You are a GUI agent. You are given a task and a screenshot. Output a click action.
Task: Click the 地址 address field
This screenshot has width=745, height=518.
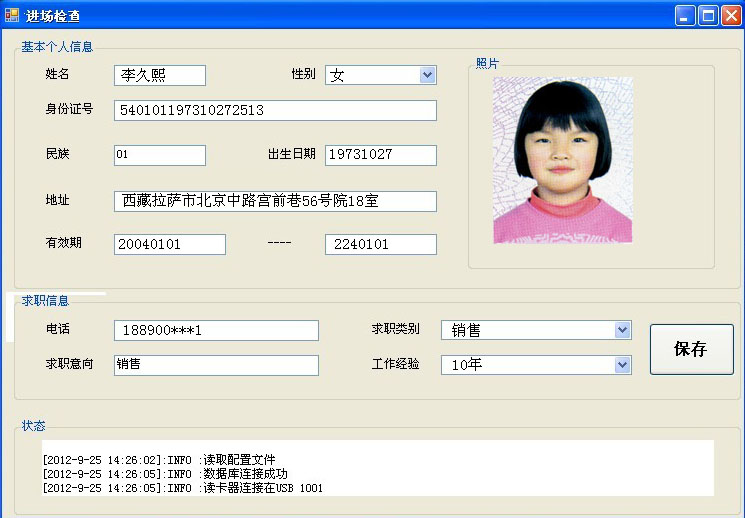point(275,201)
